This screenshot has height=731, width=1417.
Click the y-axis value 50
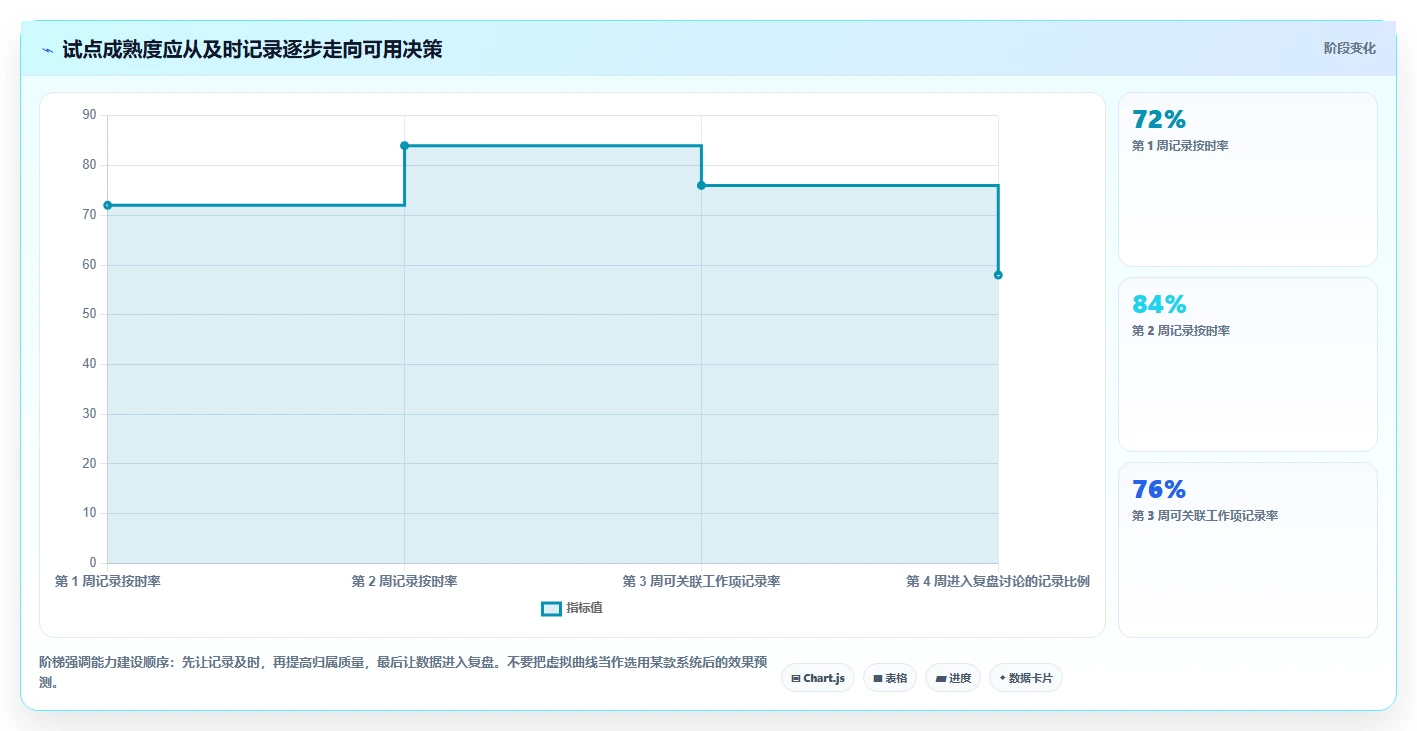coord(90,314)
